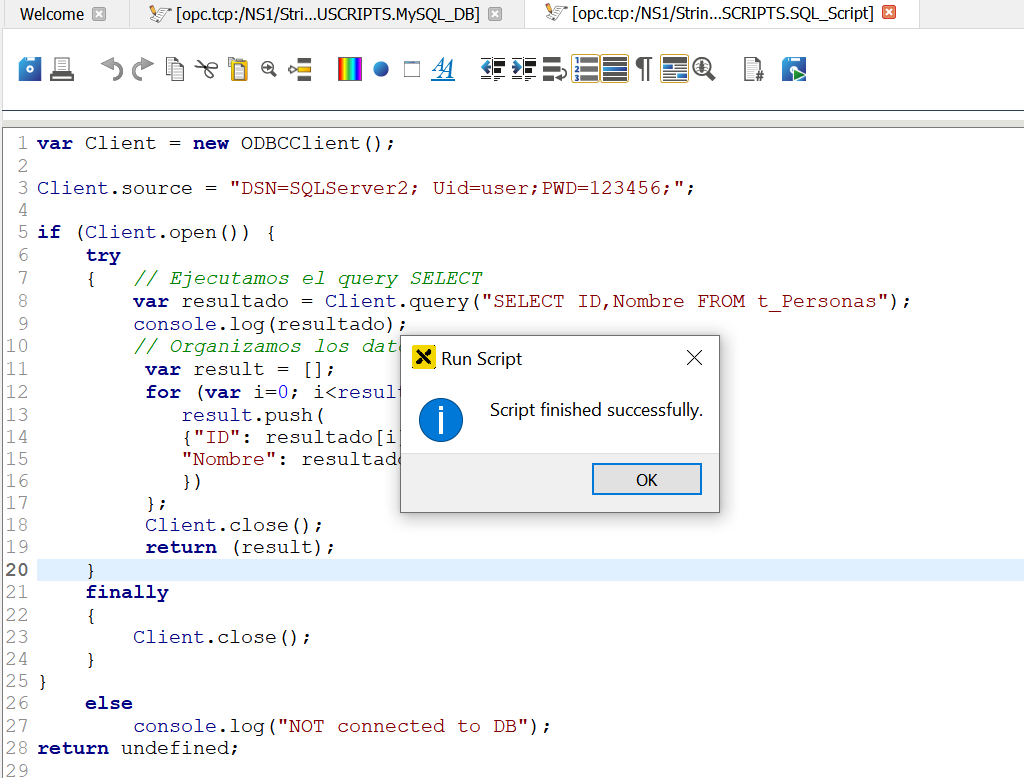Toggle word wrap icon
The width and height of the screenshot is (1024, 778).
coord(554,69)
